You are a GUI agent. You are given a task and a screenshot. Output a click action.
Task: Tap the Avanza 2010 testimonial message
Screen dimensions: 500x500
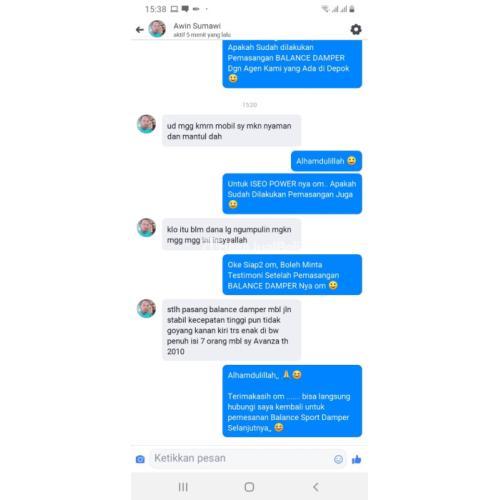[x=231, y=330]
